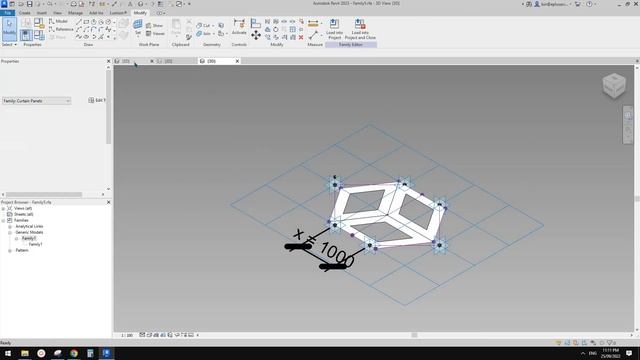Click Load into Project and Close
Viewport: 640px width, 360px height.
(360, 29)
